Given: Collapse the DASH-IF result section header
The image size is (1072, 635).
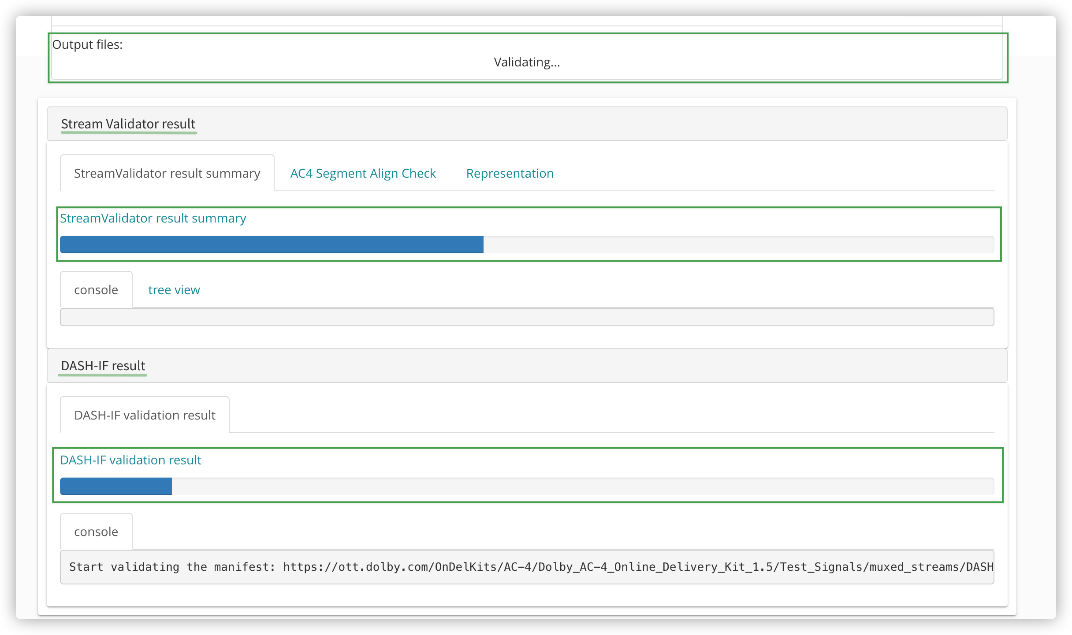Looking at the screenshot, I should coord(103,366).
